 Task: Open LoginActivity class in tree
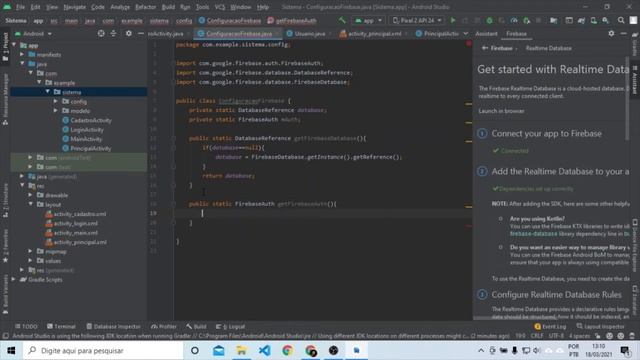coord(83,129)
